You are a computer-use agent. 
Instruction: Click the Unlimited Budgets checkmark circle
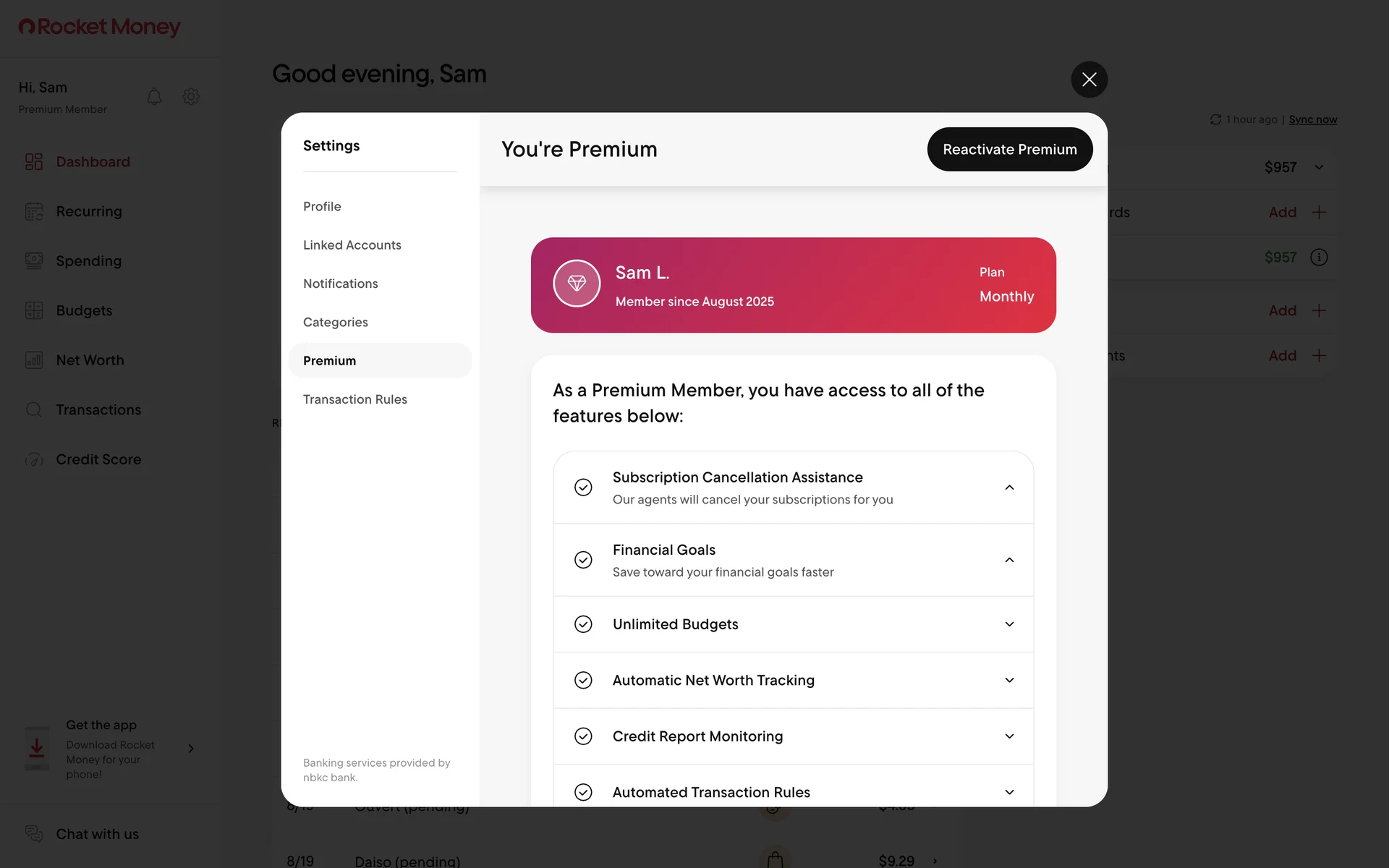pos(583,624)
